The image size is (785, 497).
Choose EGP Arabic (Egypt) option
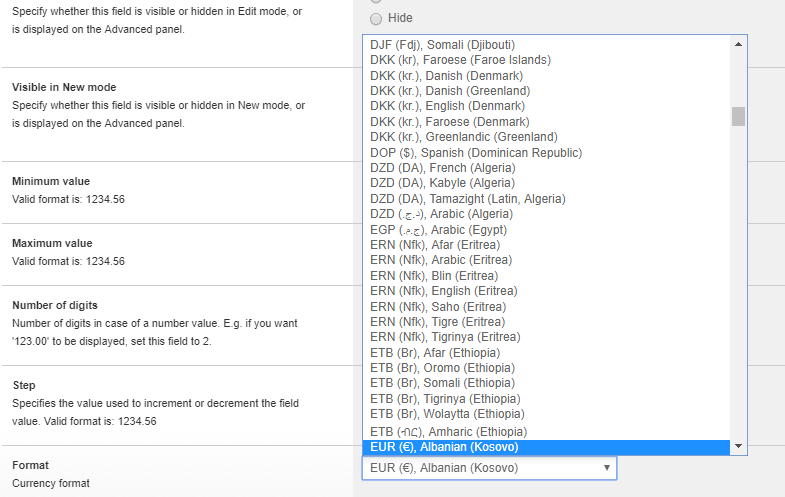tap(546, 230)
